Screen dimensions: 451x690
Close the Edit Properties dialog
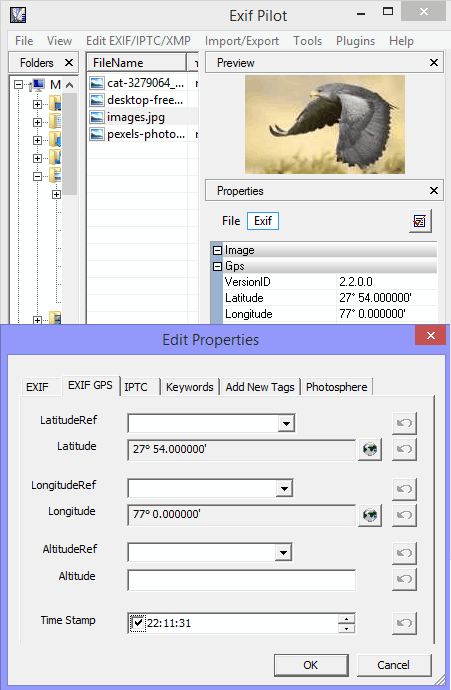click(x=430, y=335)
